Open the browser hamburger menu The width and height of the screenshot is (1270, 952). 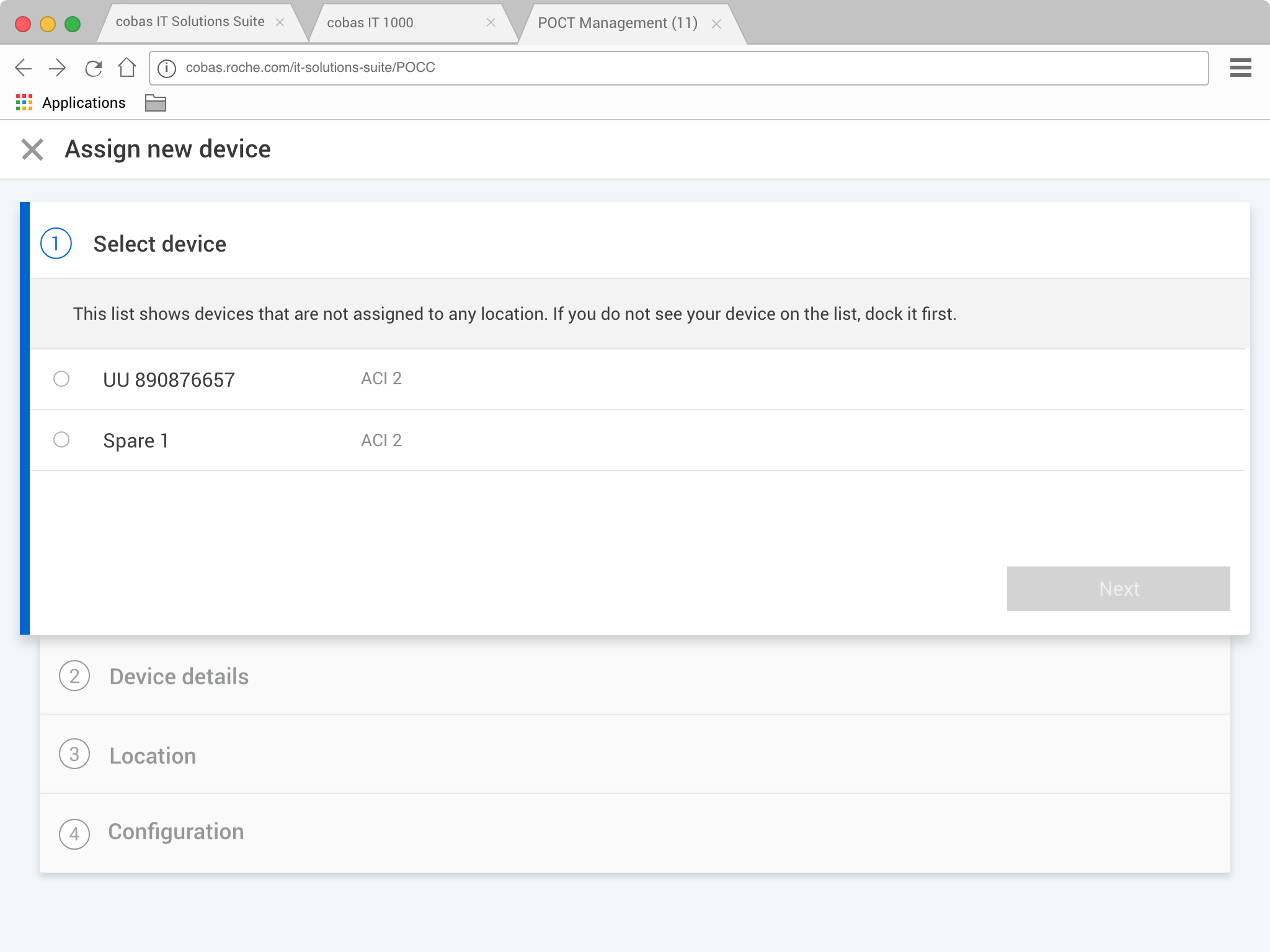pos(1240,68)
